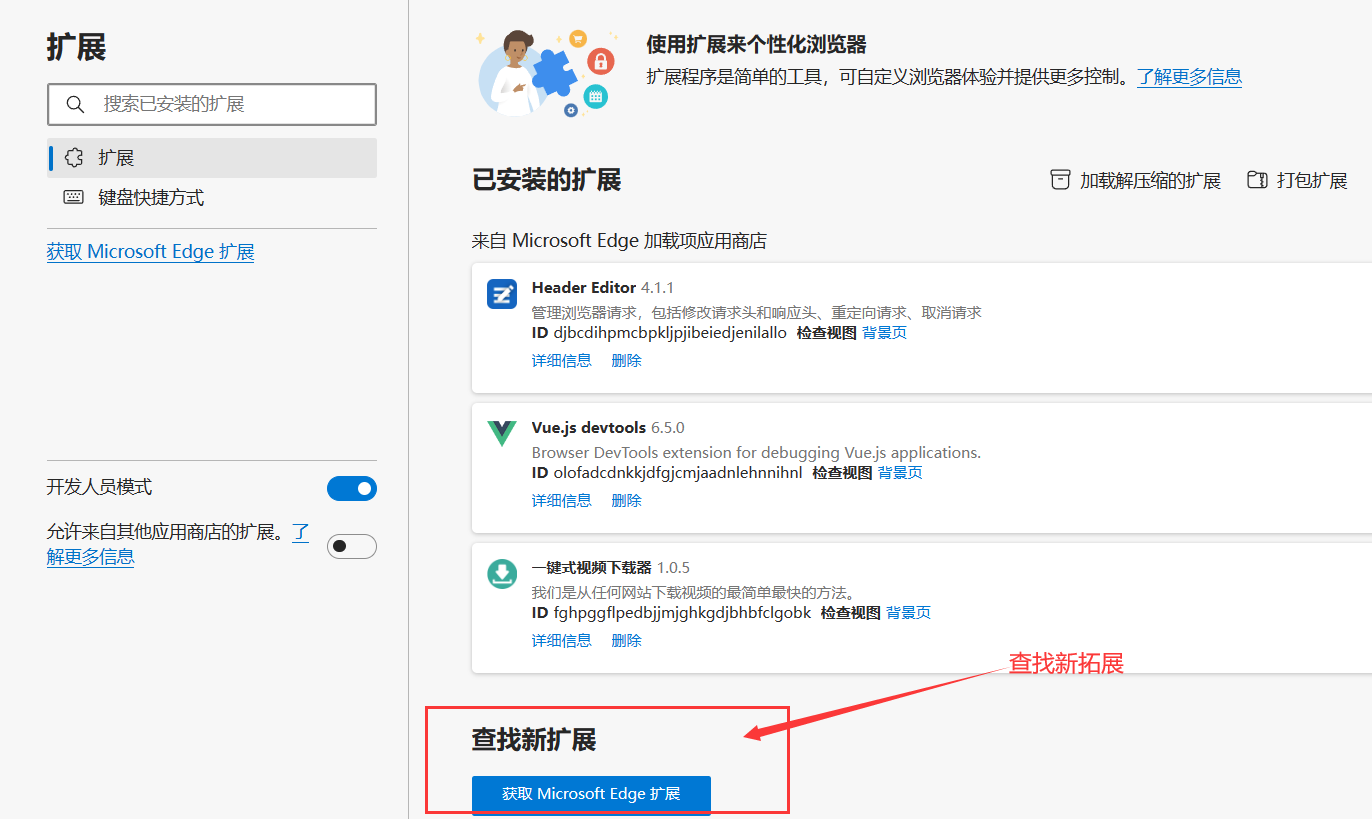Click ID djbcdihpmcbpkljpjibeiedjenilallo text
The height and width of the screenshot is (819, 1372).
coord(659,333)
